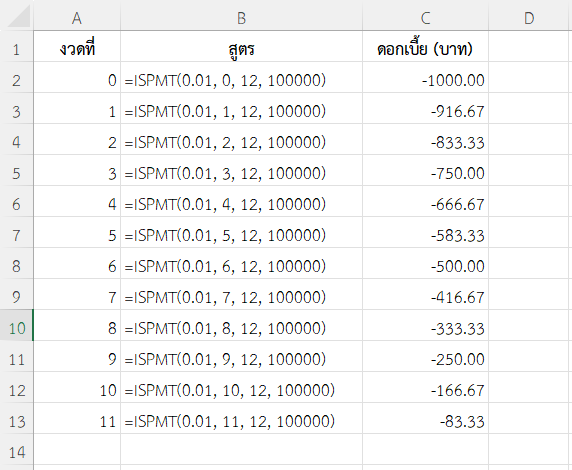572x470 pixels.
Task: Select cell with formula ISPMT(0.01, 6, 12, 100000)
Action: point(241,263)
